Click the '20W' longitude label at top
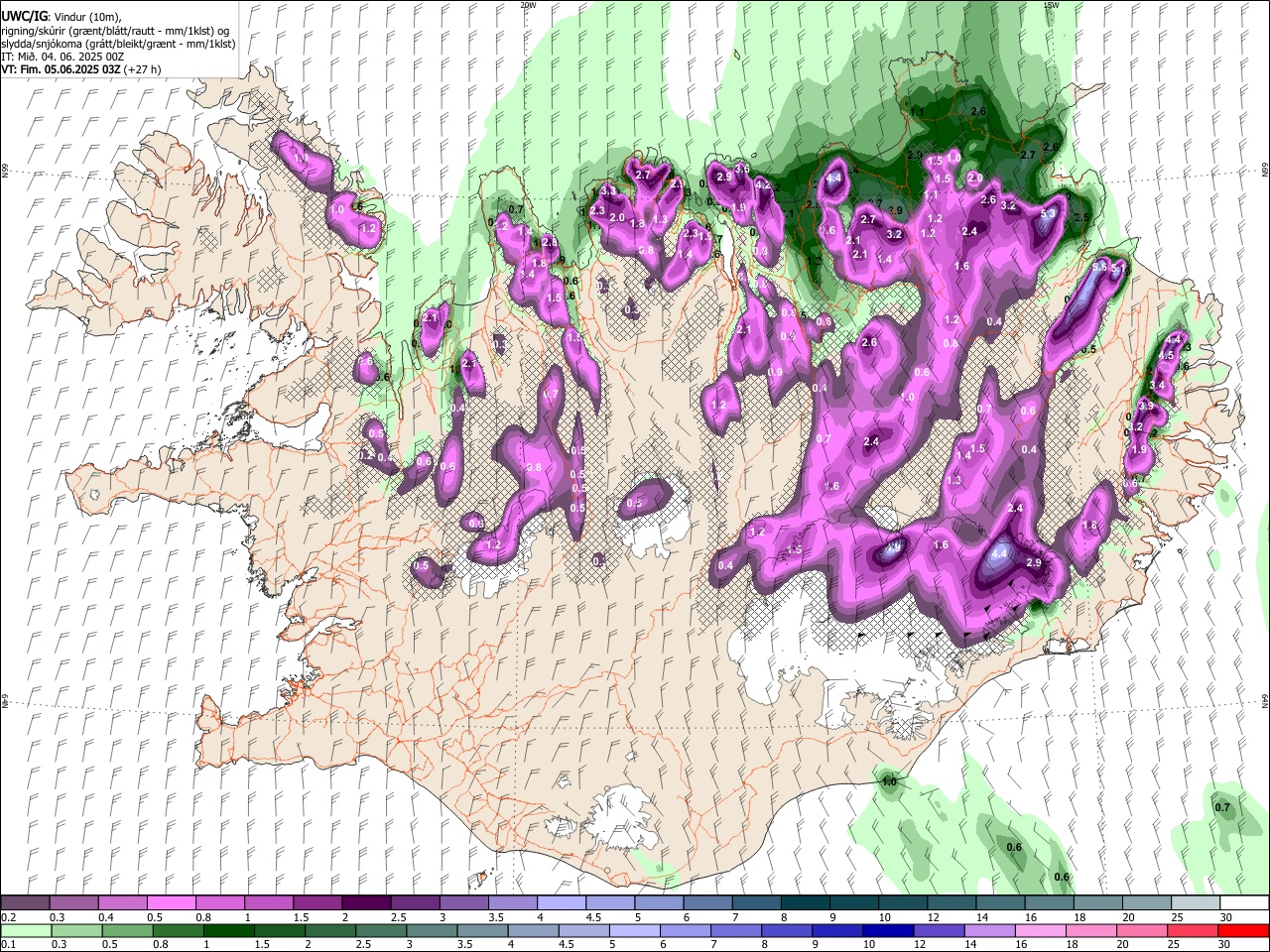Image resolution: width=1270 pixels, height=952 pixels. coord(528,5)
